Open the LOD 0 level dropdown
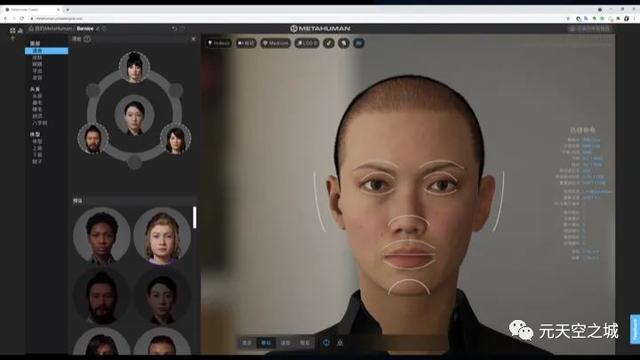The image size is (640, 360). pos(307,43)
